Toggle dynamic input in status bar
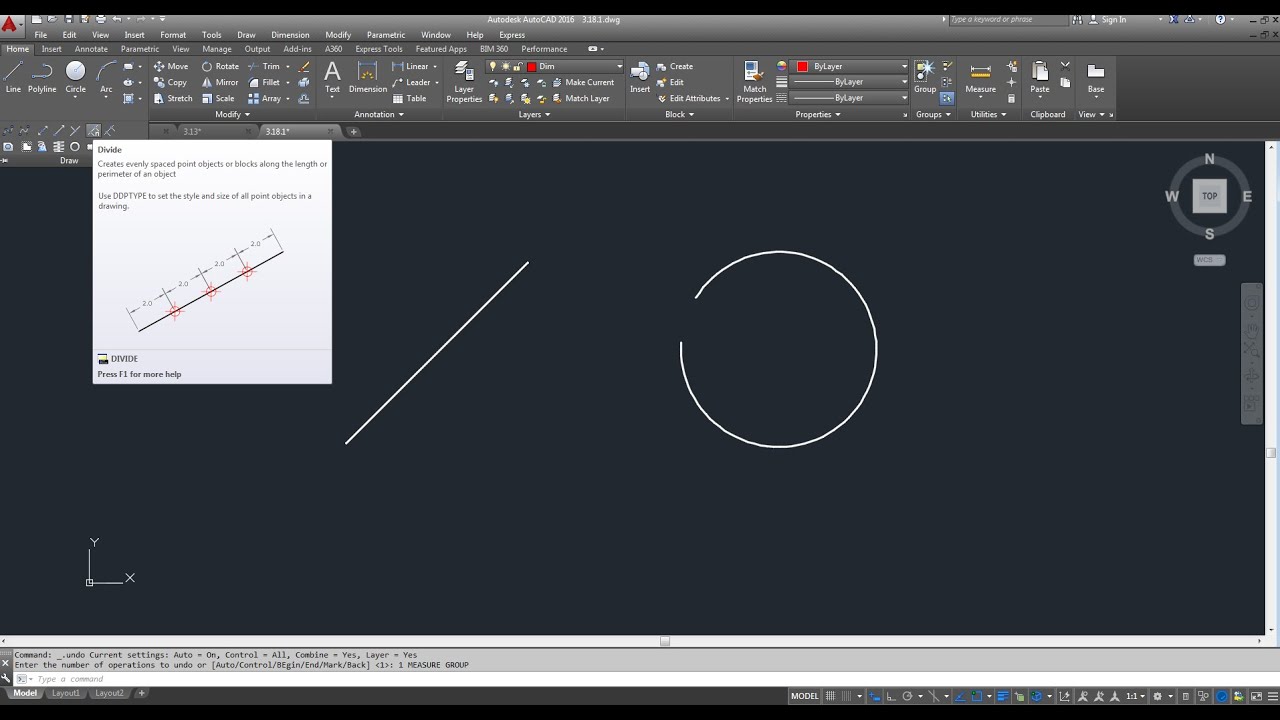The image size is (1280, 720). click(874, 696)
